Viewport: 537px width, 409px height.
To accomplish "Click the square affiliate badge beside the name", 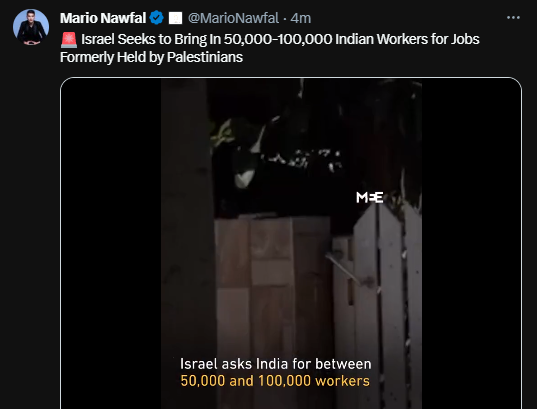I will pyautogui.click(x=175, y=18).
